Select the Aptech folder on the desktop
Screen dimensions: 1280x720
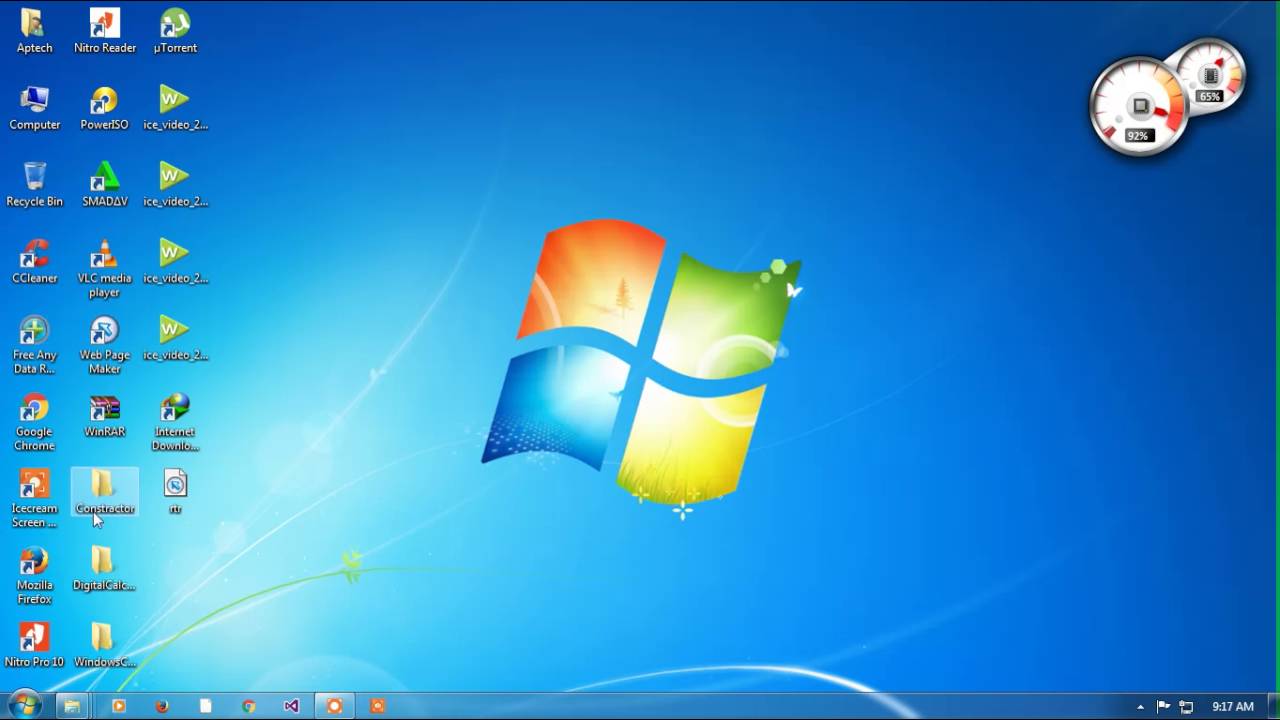pos(34,31)
